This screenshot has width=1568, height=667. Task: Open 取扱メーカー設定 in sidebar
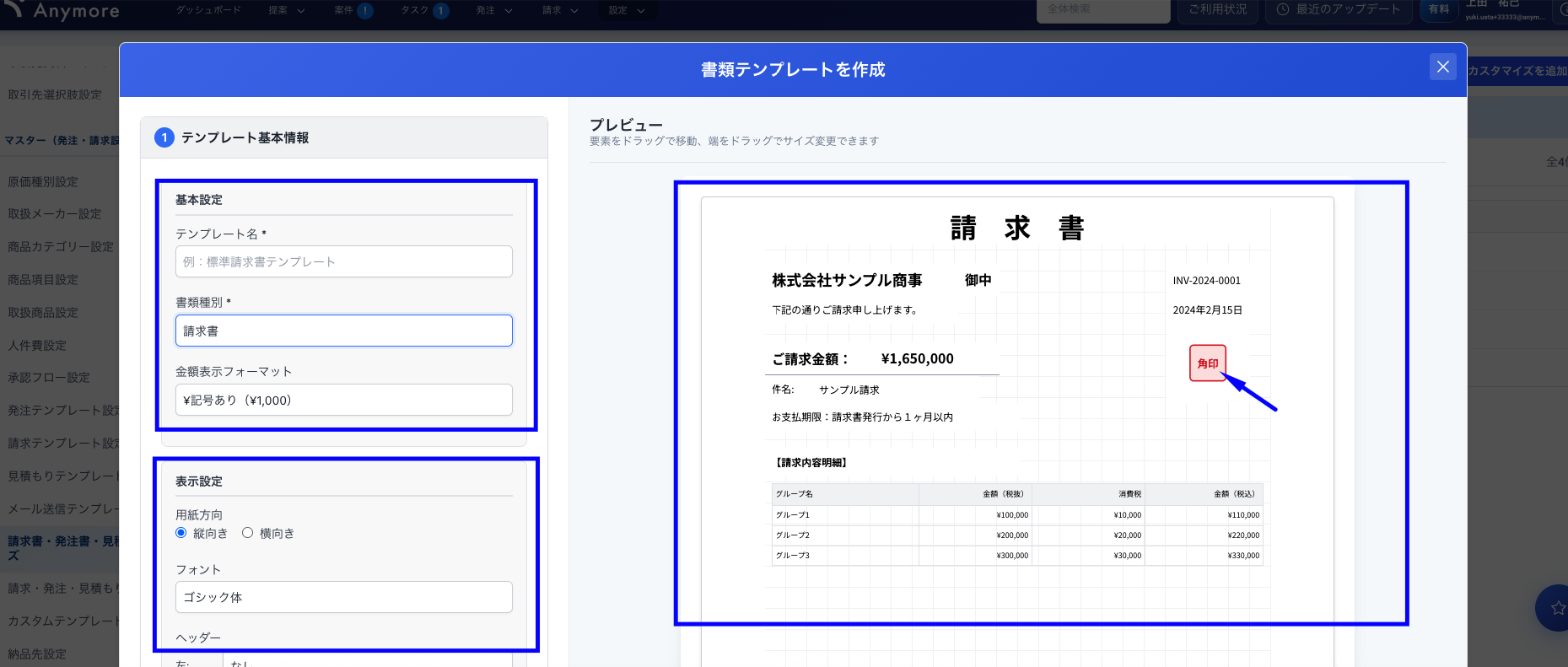pyautogui.click(x=55, y=214)
